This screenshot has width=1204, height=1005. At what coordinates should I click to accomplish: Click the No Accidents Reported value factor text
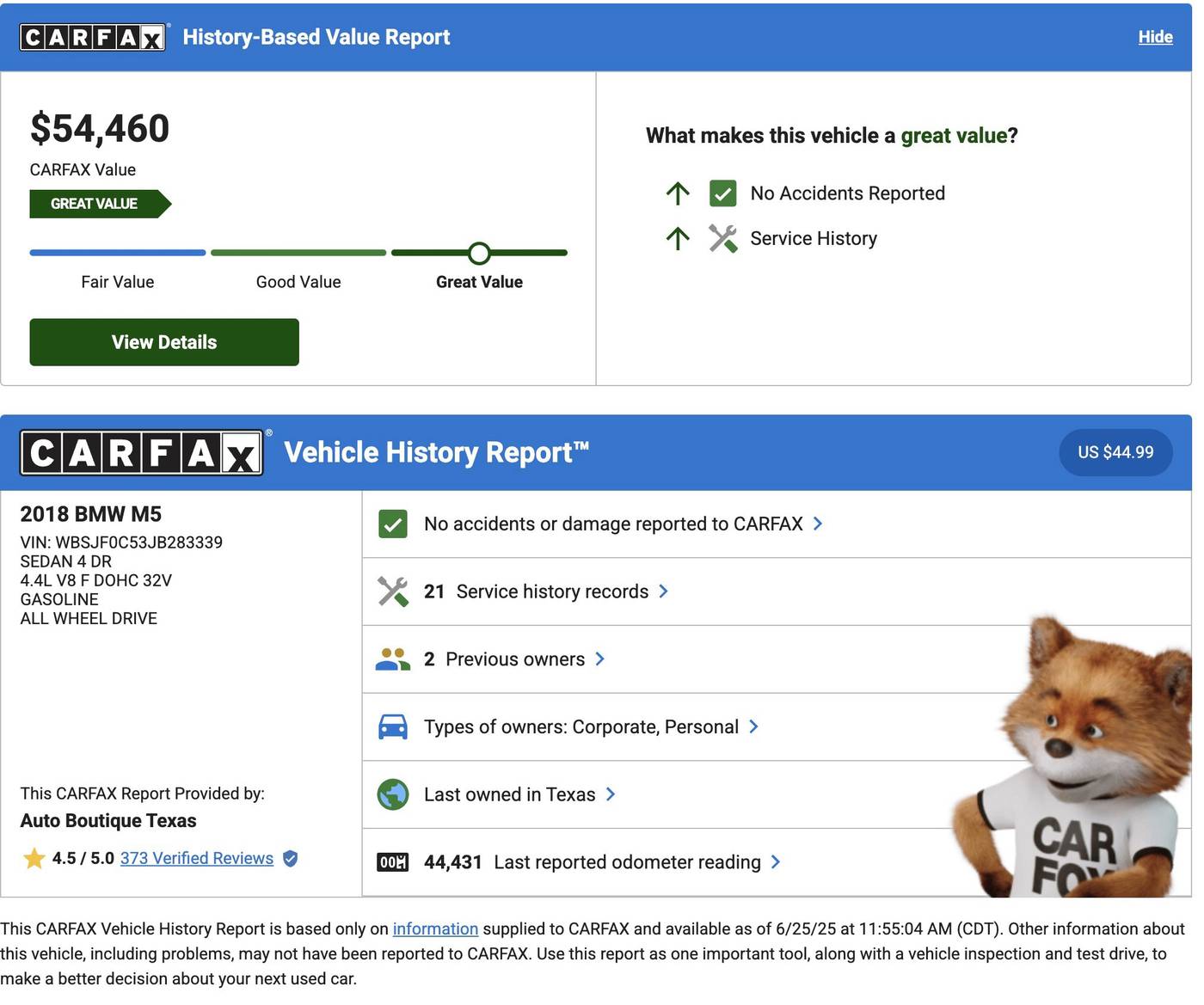click(x=848, y=193)
